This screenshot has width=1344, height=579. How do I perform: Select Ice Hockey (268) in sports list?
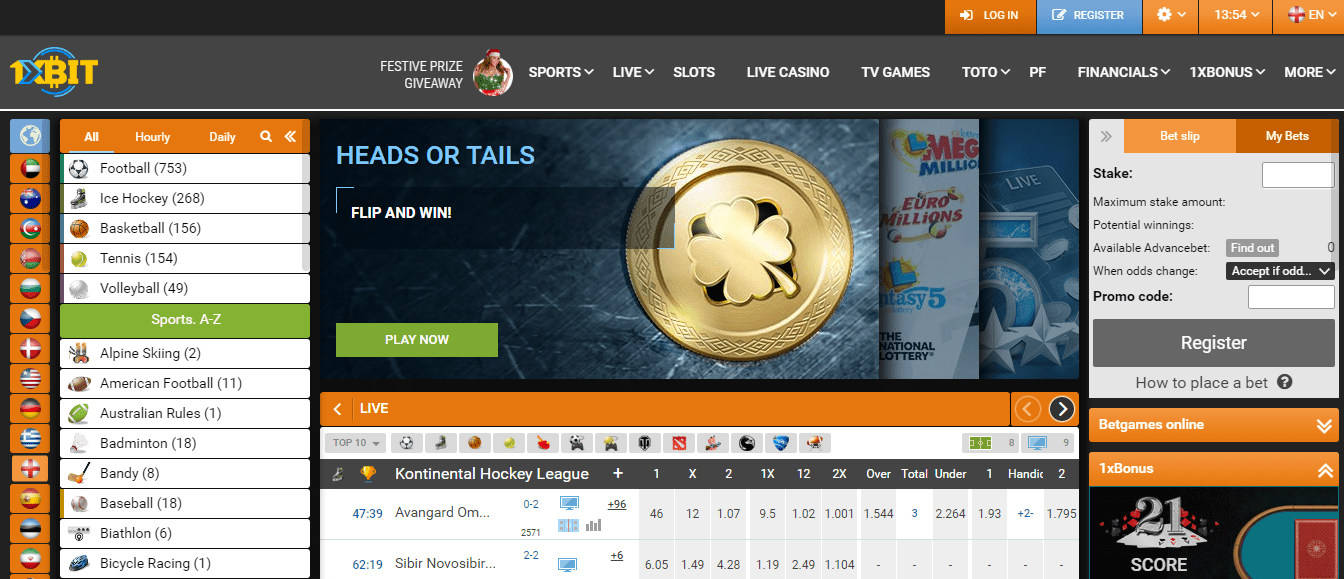point(185,198)
